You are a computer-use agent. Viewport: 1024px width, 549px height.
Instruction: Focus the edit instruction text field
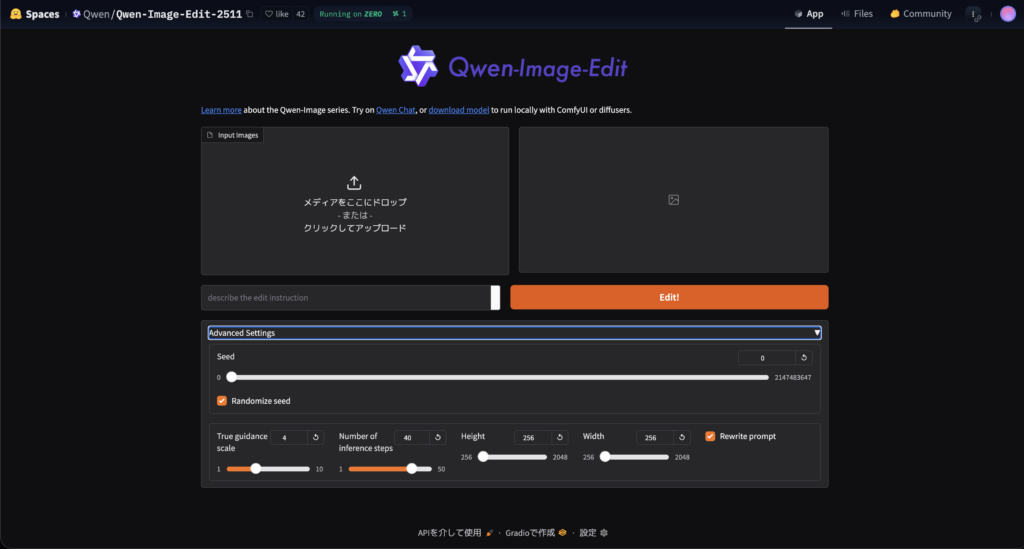tap(345, 298)
